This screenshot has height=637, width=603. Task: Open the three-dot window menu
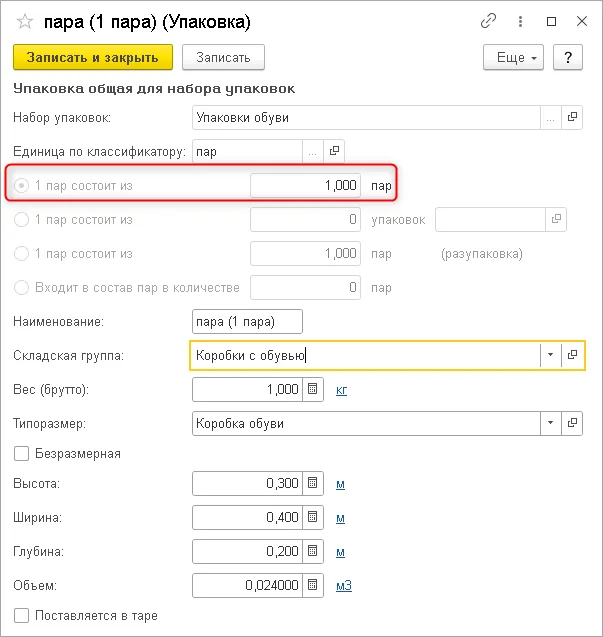pyautogui.click(x=520, y=21)
